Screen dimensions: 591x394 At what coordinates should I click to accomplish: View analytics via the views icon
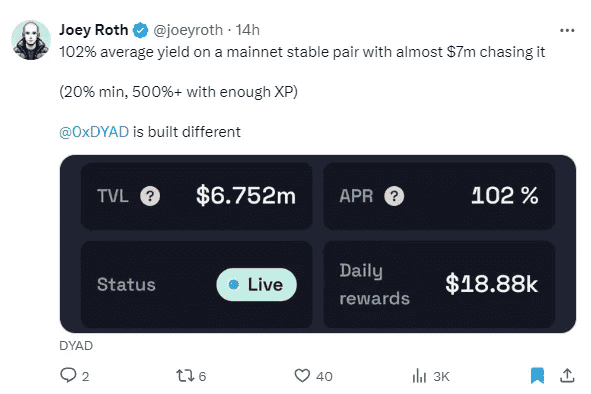tap(419, 376)
